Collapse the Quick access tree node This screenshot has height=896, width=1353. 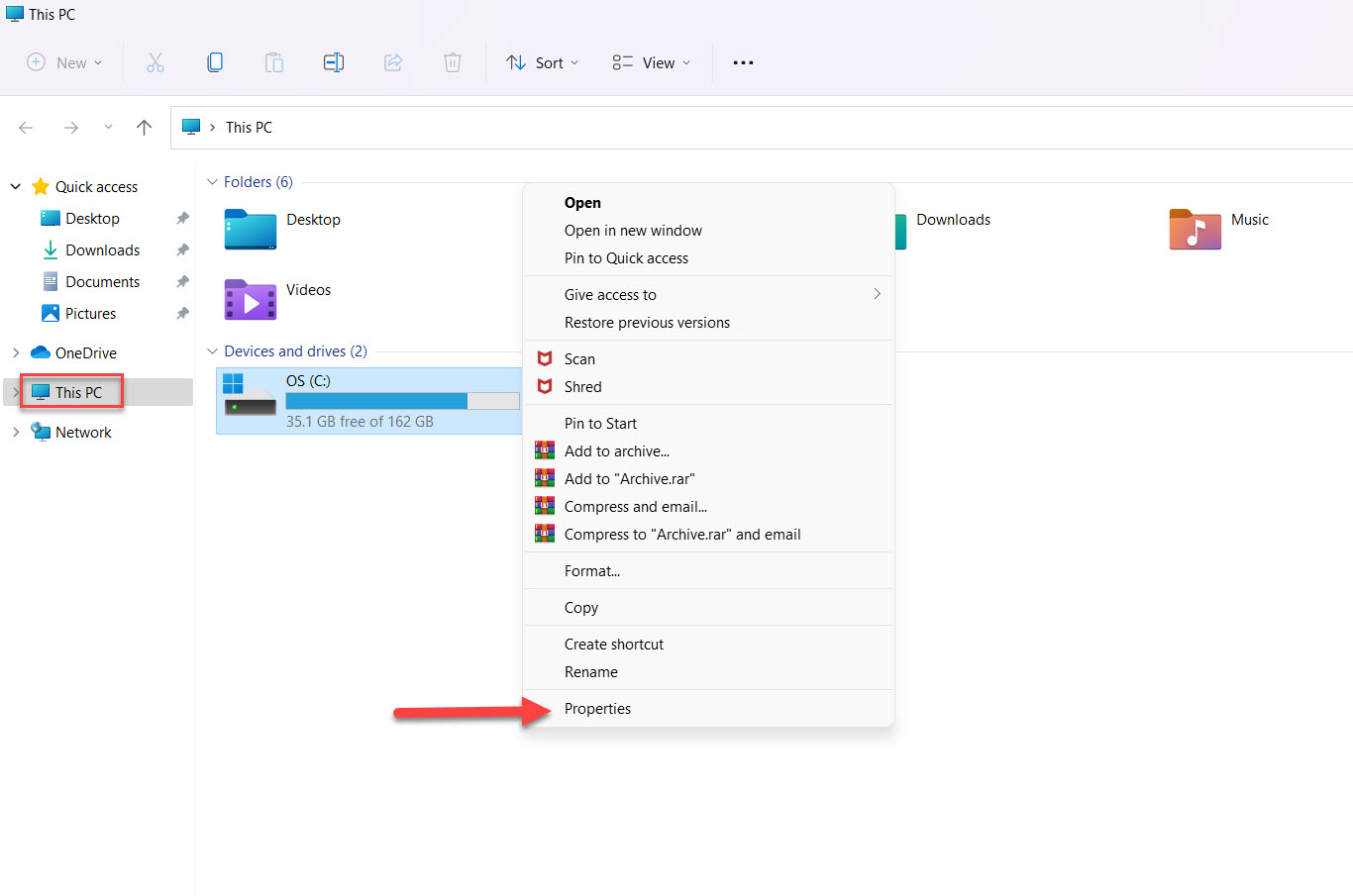[x=16, y=186]
